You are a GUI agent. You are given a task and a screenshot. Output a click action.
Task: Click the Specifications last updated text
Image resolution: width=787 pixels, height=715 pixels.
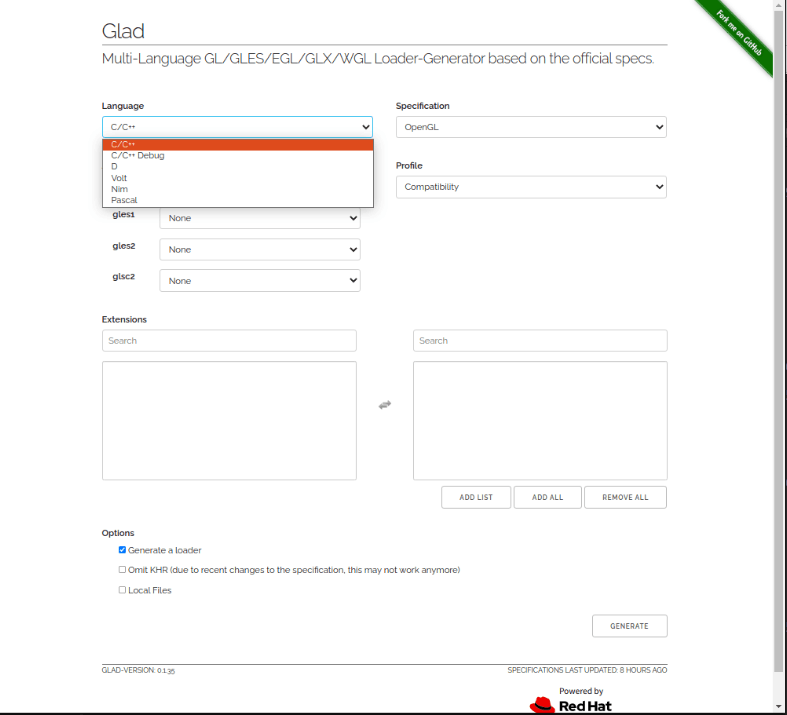(x=587, y=670)
